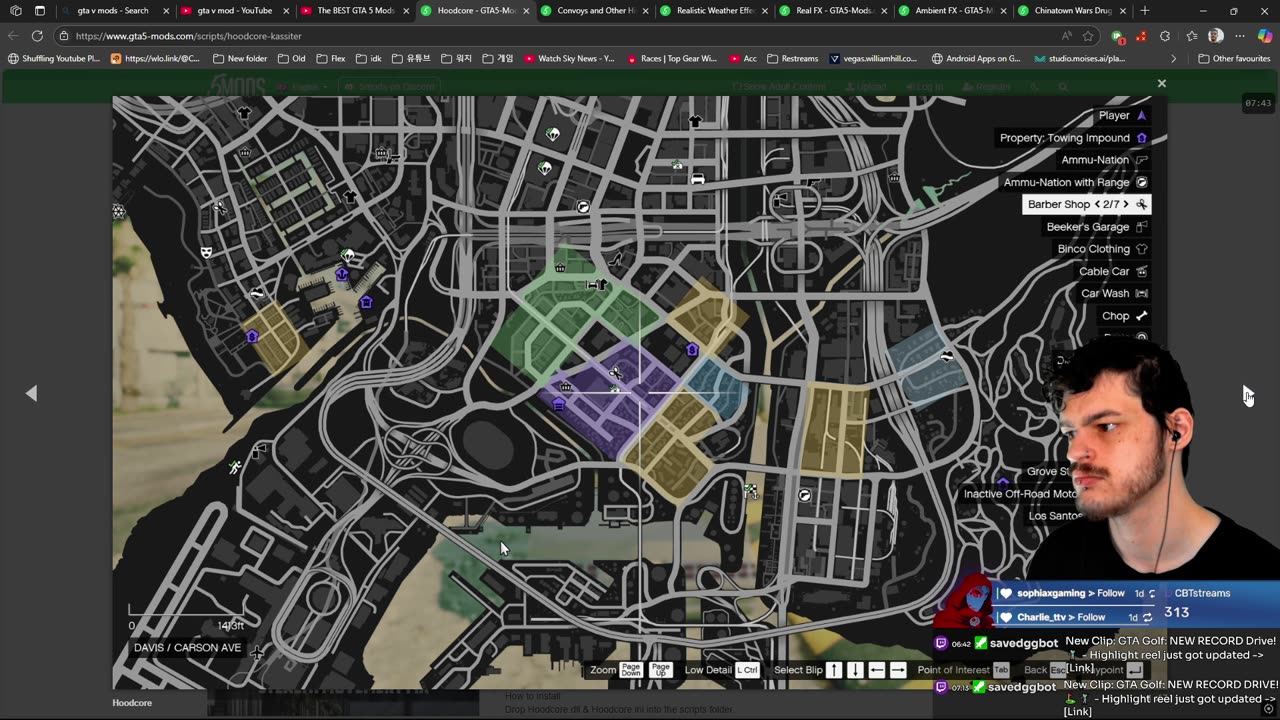Step Barber Shop blip selection forward

(x=1125, y=204)
